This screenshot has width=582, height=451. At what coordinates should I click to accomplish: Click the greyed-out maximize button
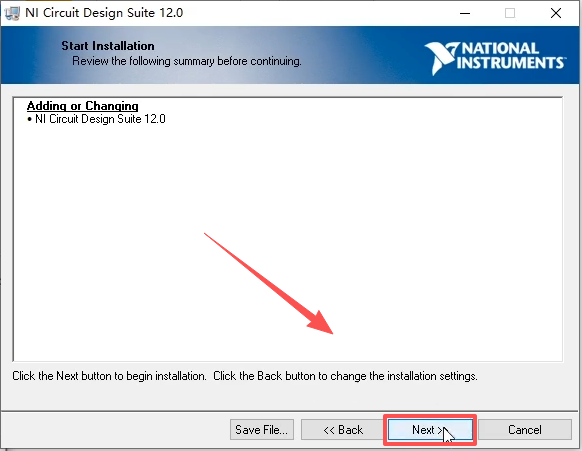510,13
